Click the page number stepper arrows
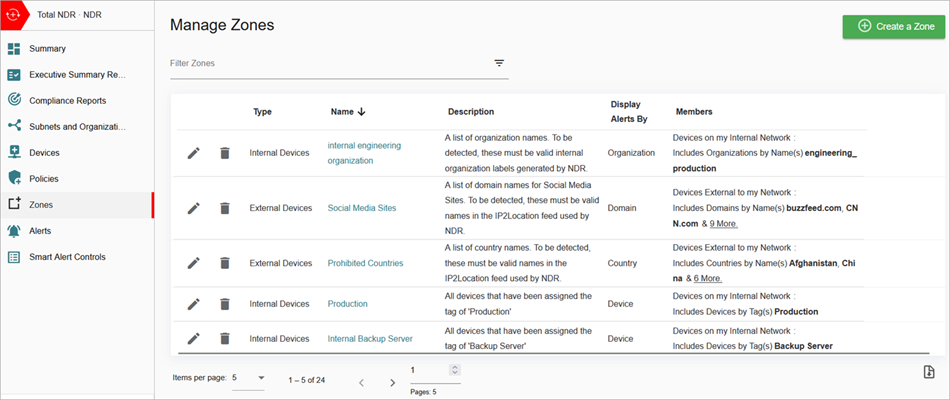The width and height of the screenshot is (950, 400). (455, 370)
